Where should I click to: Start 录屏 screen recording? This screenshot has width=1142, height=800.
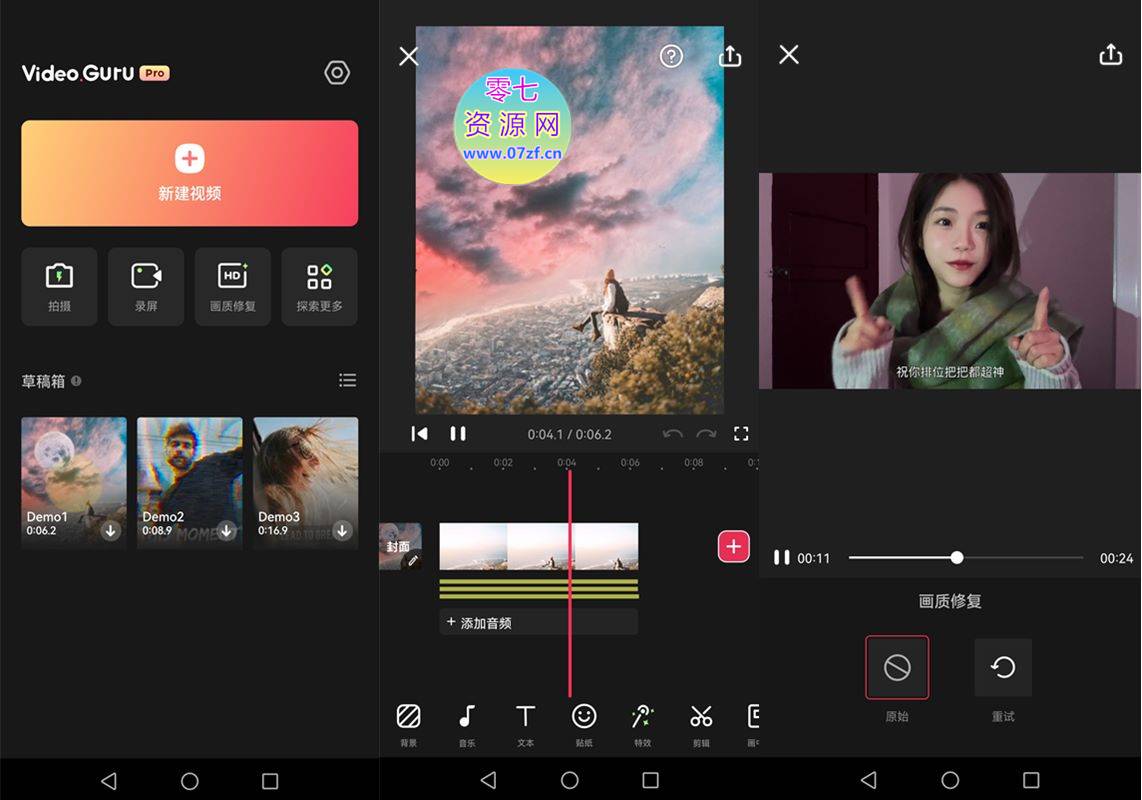coord(146,286)
